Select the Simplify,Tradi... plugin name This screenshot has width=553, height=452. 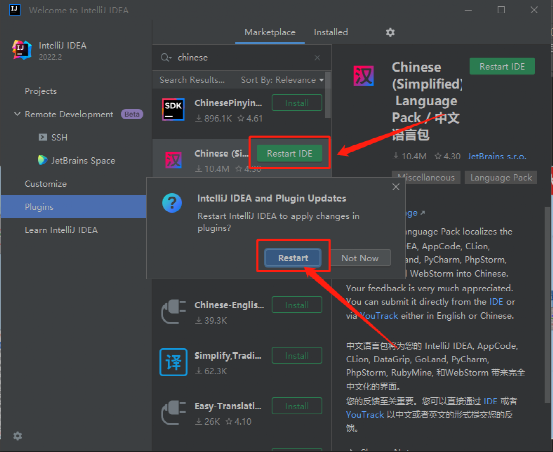tap(228, 356)
